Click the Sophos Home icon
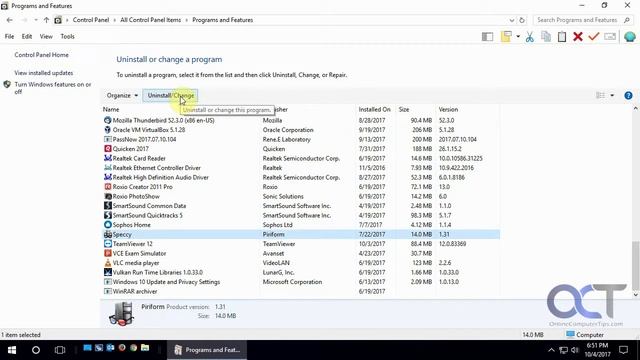Viewport: 640px width, 360px height. tap(108, 225)
